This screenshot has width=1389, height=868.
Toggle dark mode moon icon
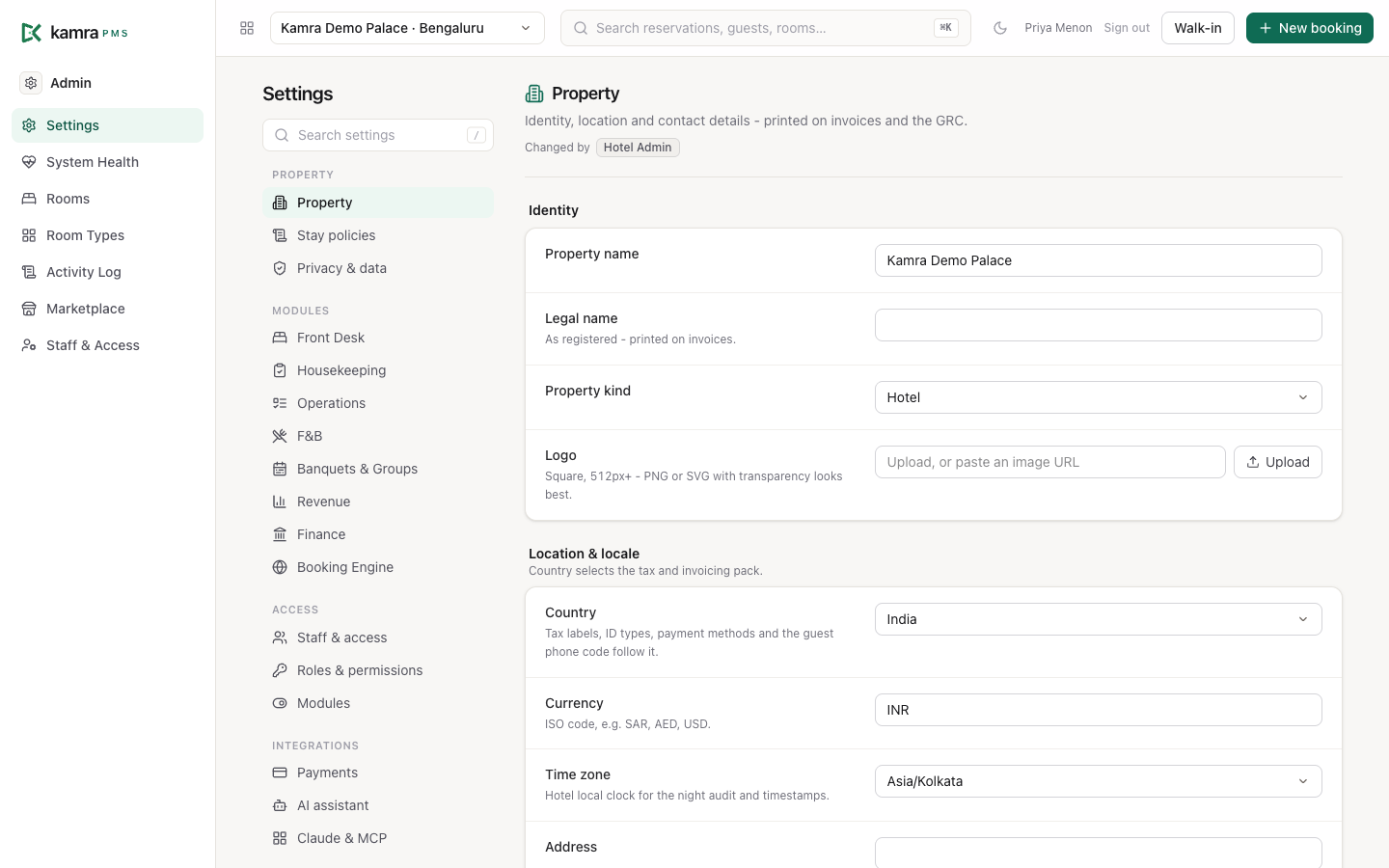click(1000, 28)
